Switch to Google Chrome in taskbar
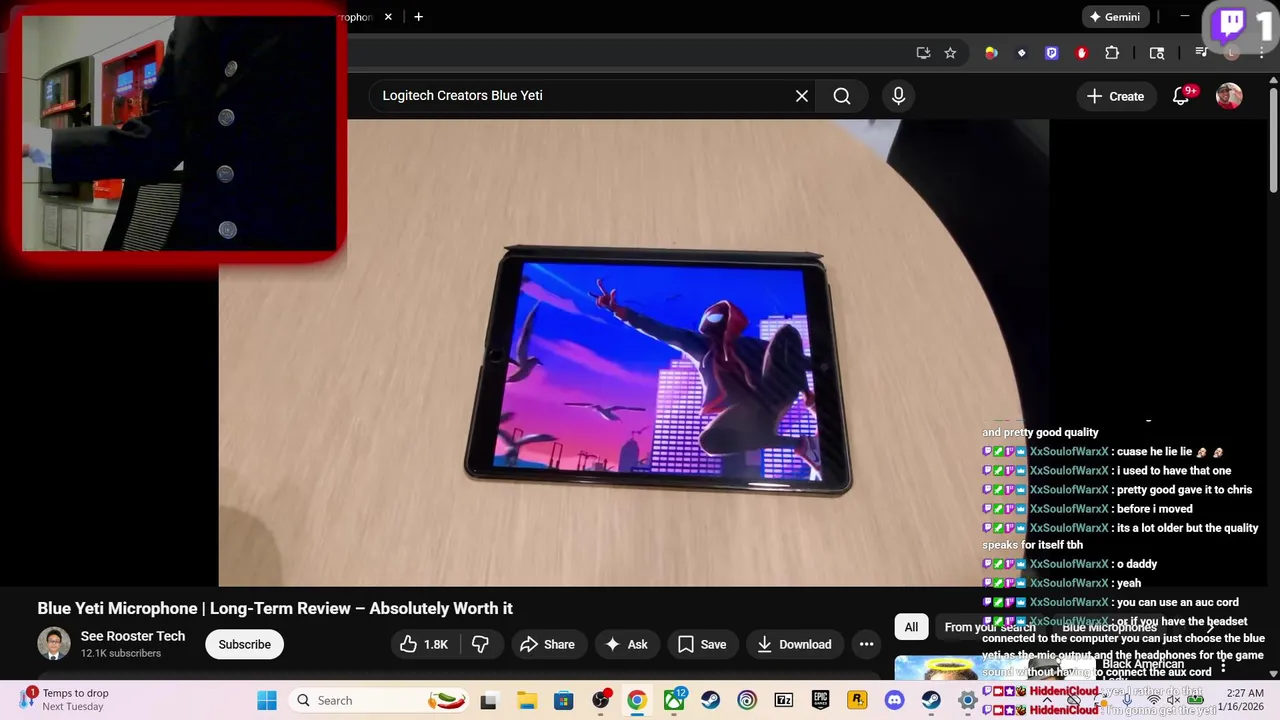Viewport: 1280px width, 720px height. click(637, 700)
